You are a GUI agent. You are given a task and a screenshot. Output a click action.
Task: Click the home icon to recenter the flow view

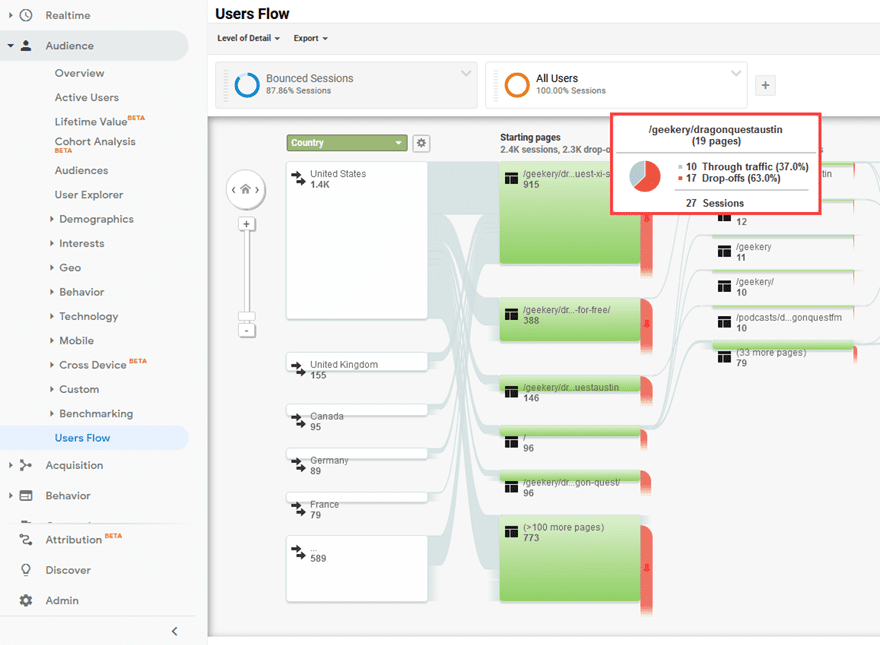[246, 189]
